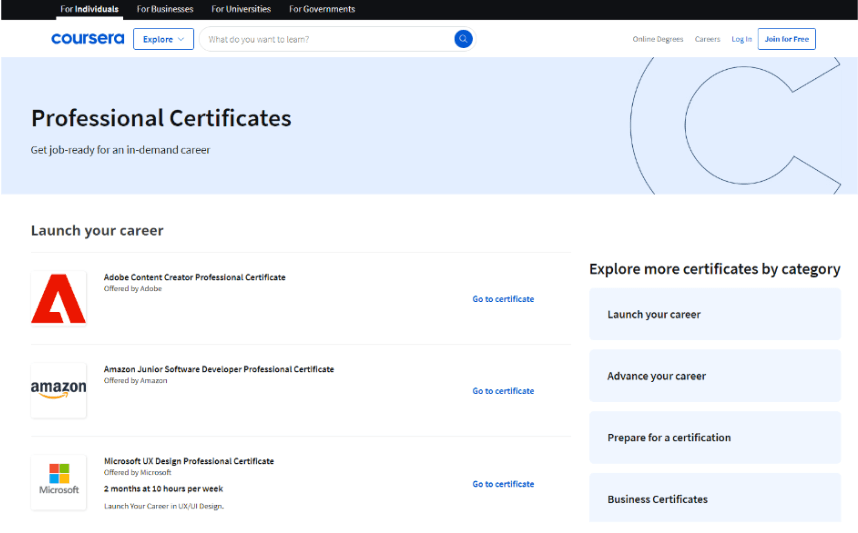Open the Amazon logo thumbnail
The image size is (858, 533).
click(x=59, y=390)
